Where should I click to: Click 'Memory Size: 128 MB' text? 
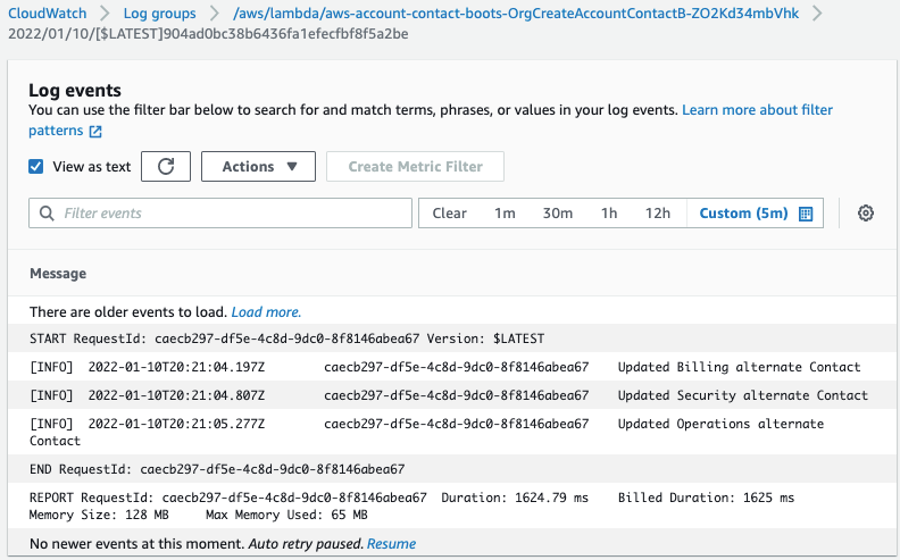(x=99, y=515)
